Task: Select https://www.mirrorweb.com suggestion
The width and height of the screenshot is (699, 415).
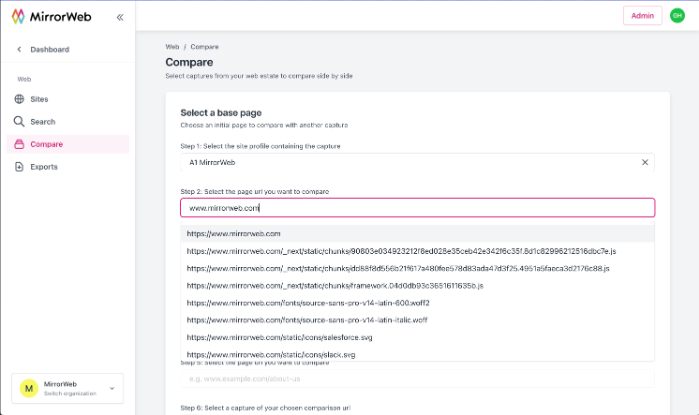Action: coord(417,234)
